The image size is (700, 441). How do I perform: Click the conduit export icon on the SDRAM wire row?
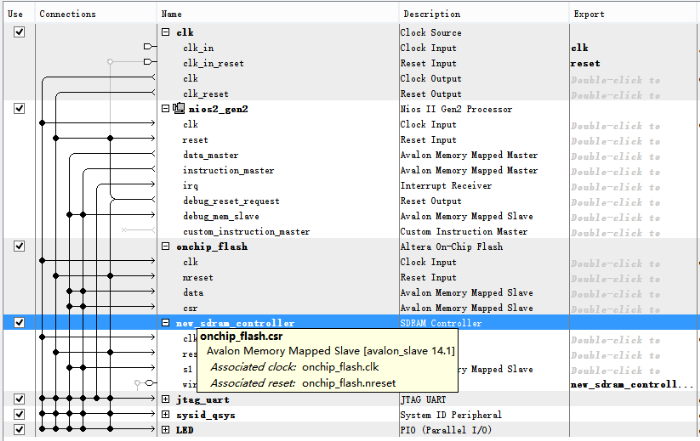148,383
